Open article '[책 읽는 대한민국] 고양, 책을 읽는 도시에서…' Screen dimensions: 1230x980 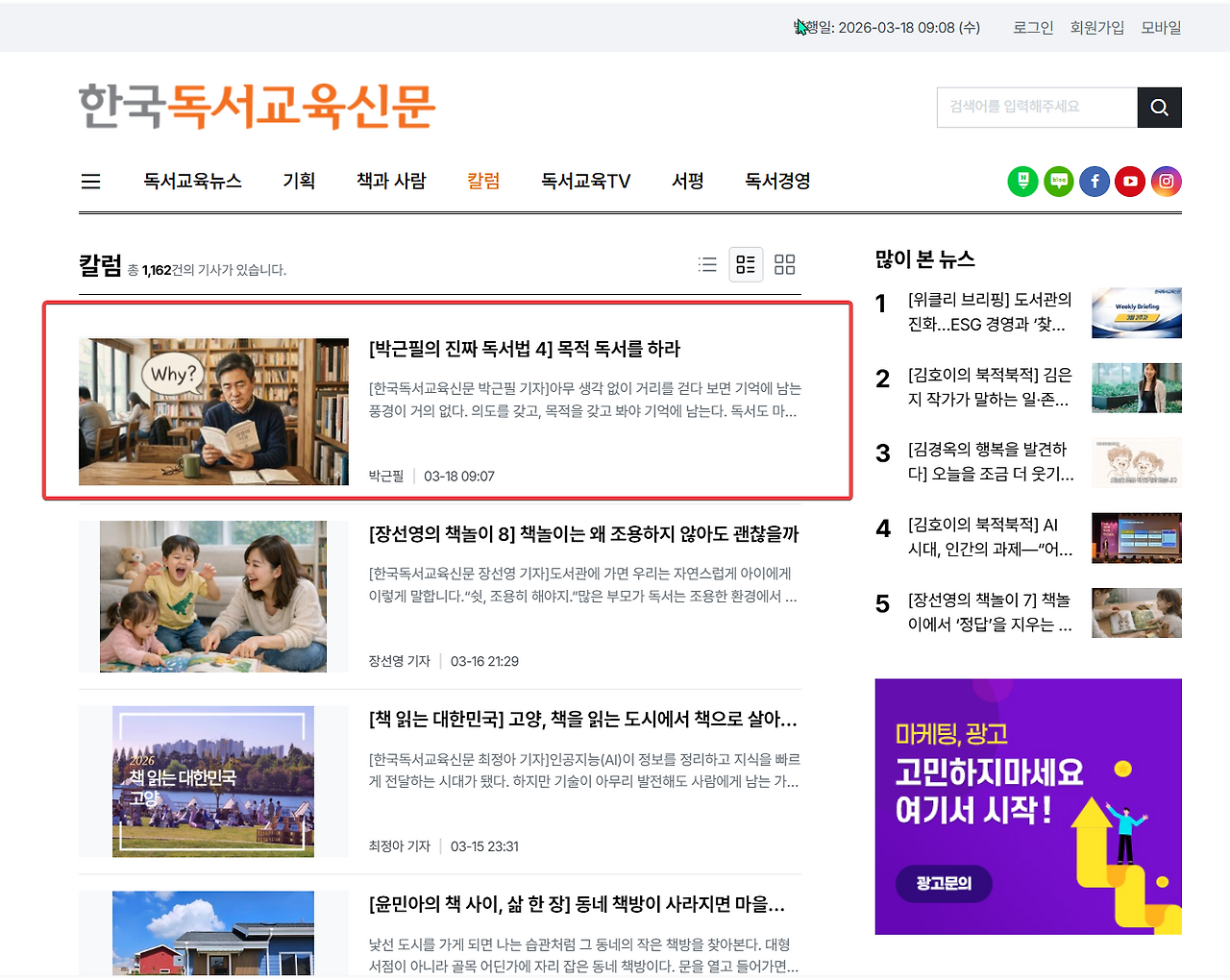[x=583, y=720]
